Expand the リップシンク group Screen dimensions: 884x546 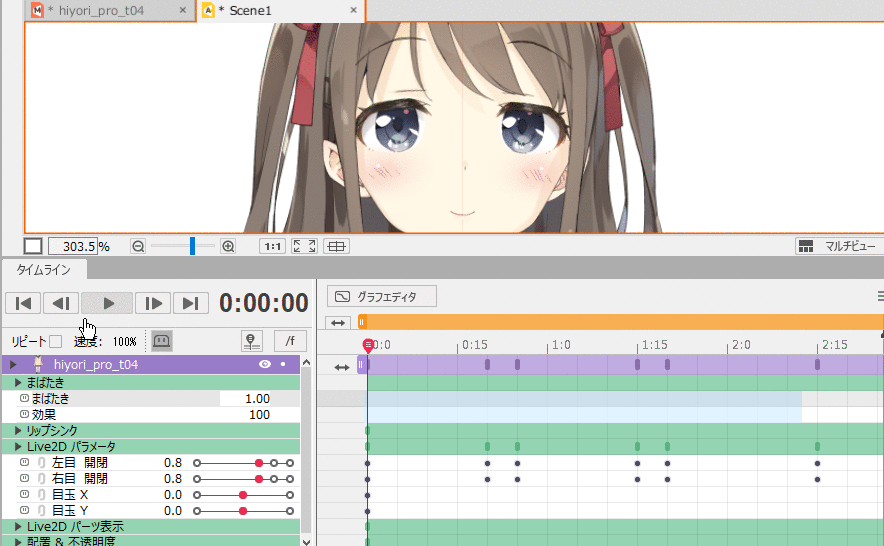(x=18, y=430)
